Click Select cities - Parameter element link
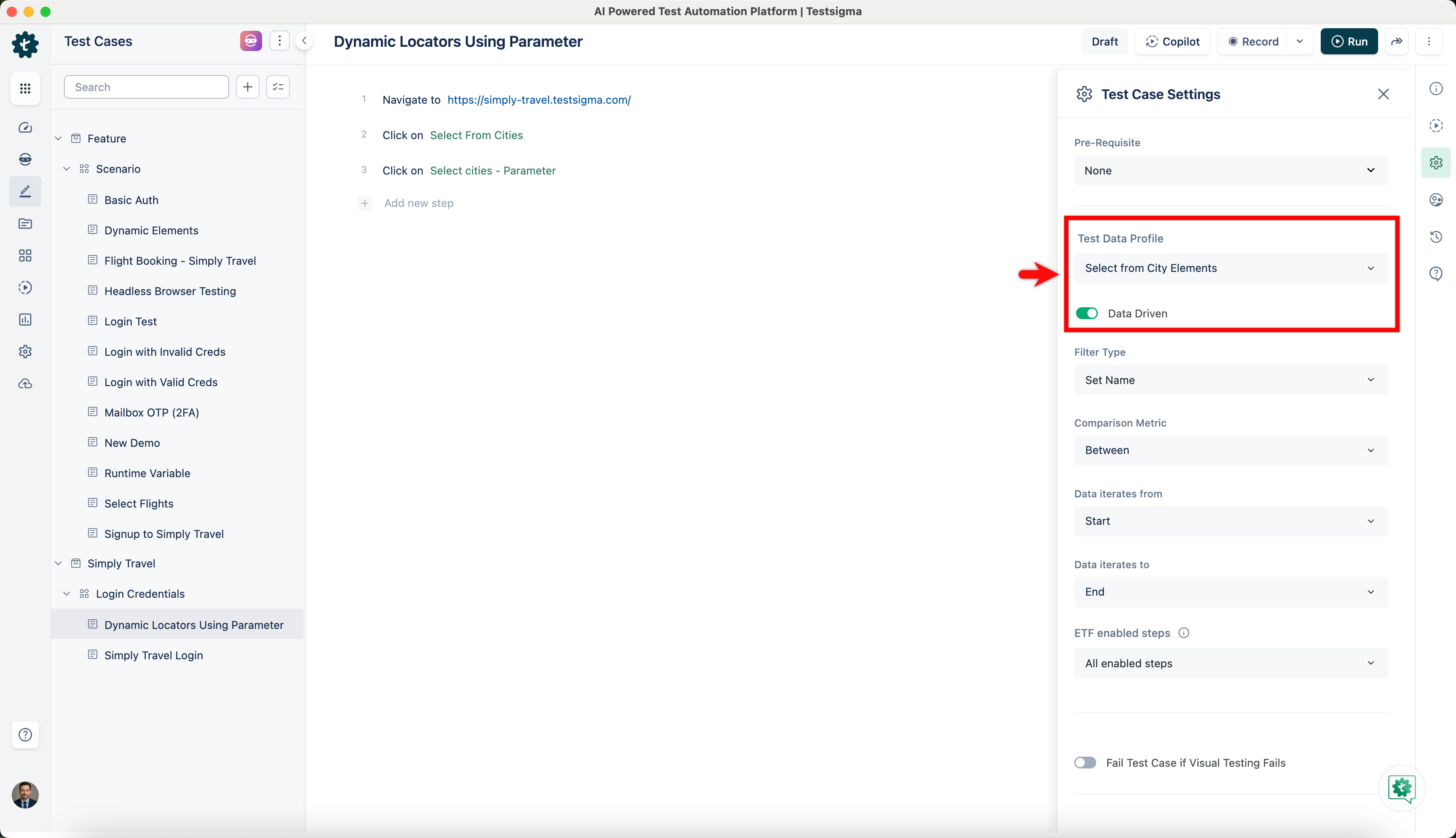Viewport: 1456px width, 838px height. click(x=493, y=170)
